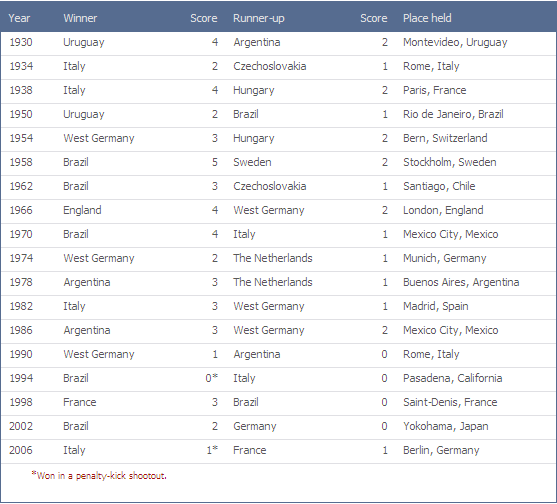This screenshot has width=557, height=504.
Task: Select the 1930 year cell
Action: (21, 42)
